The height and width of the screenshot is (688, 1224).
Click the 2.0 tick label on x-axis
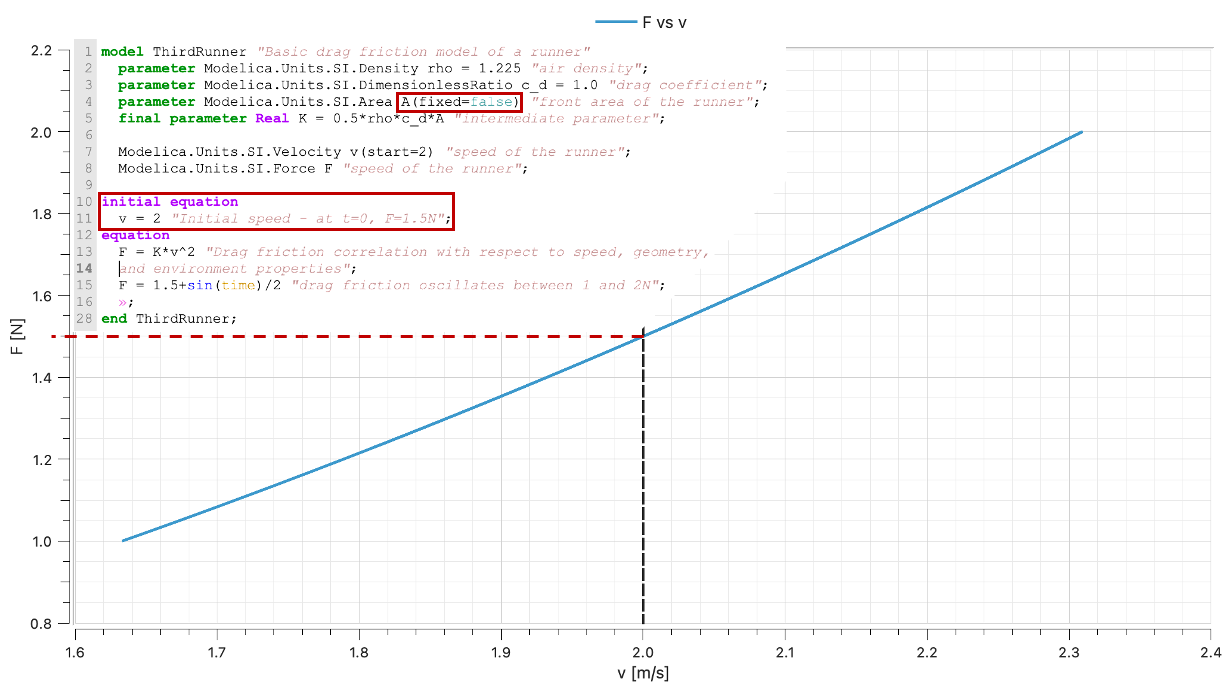pyautogui.click(x=643, y=652)
